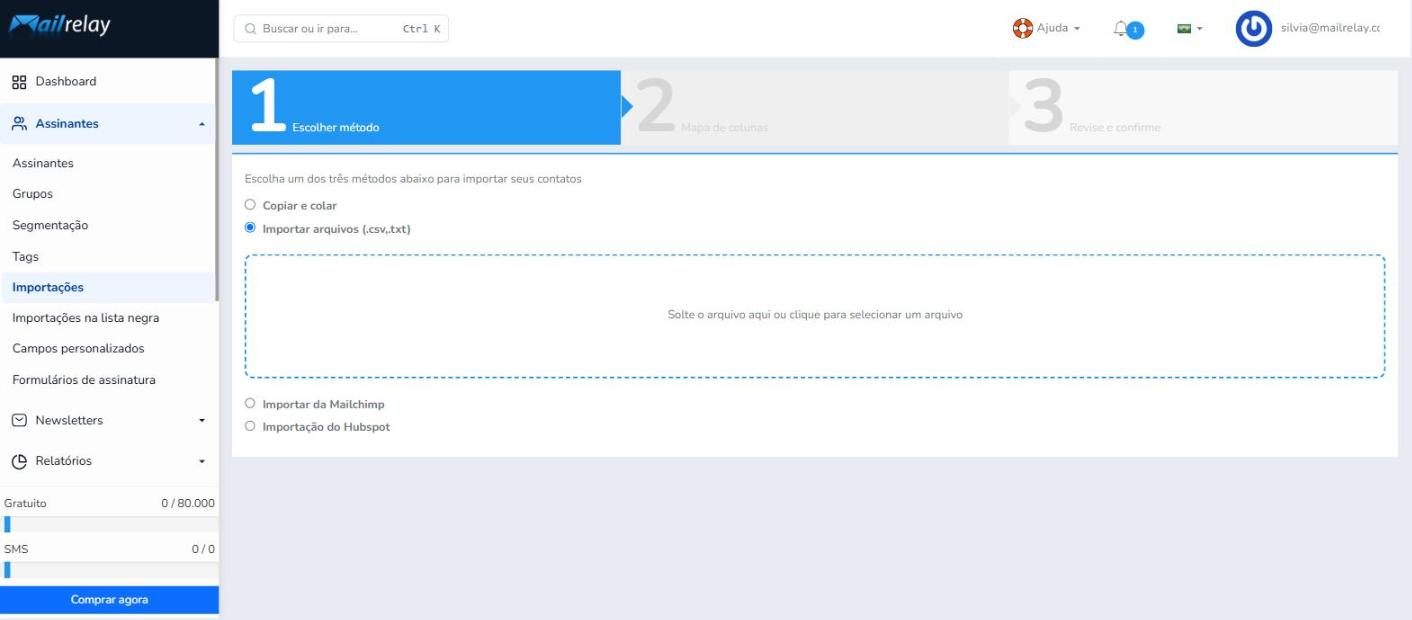This screenshot has height=620, width=1412.
Task: Click the Mailrelay logo
Action: (x=59, y=26)
